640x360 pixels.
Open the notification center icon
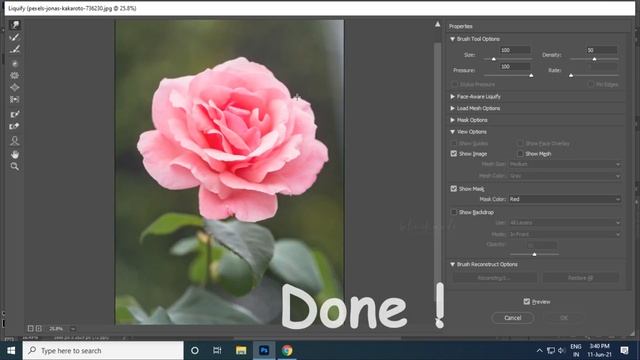(x=624, y=350)
